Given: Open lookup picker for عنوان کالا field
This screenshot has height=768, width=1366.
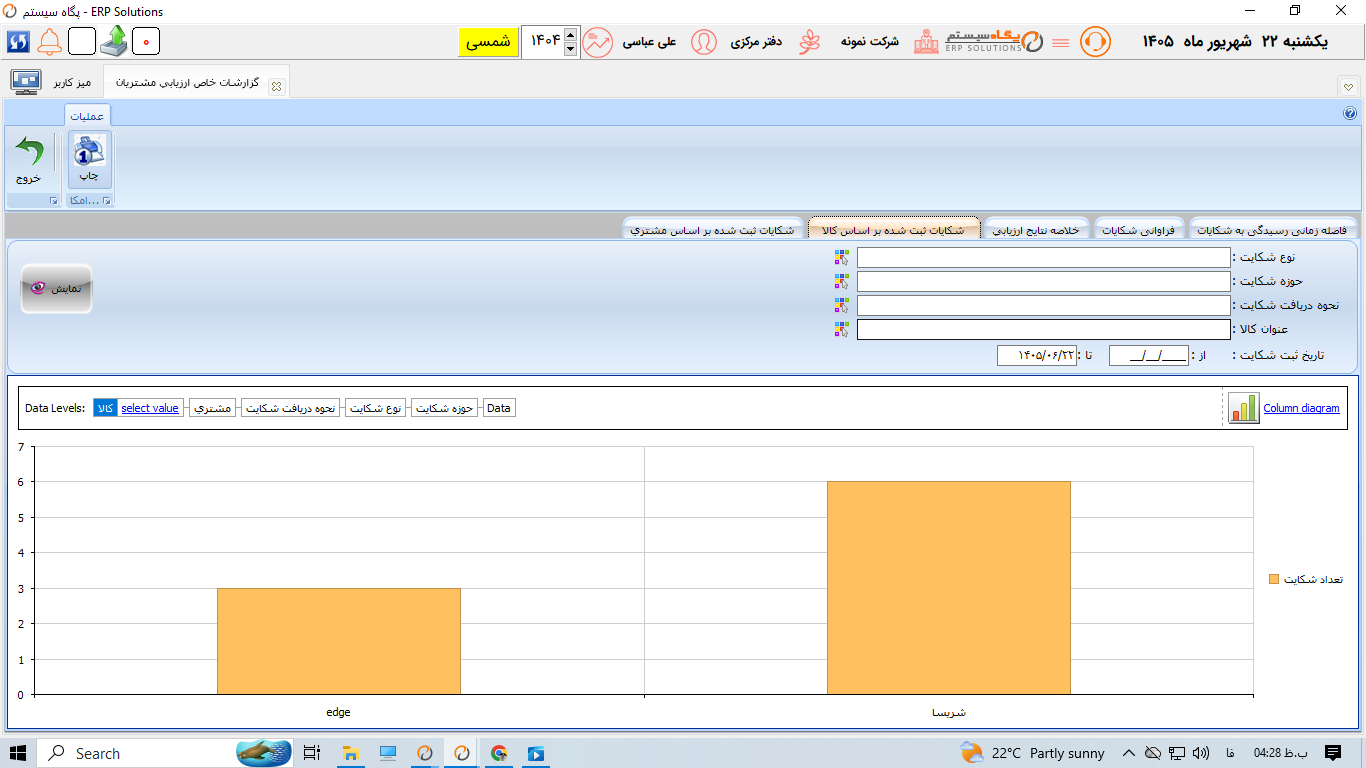Looking at the screenshot, I should [x=841, y=330].
